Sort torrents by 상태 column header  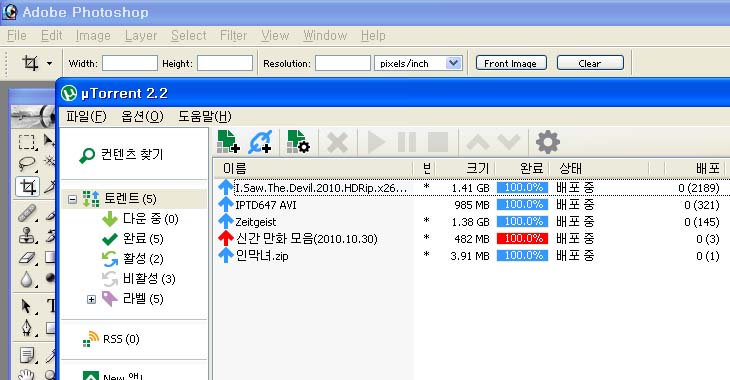click(x=599, y=169)
